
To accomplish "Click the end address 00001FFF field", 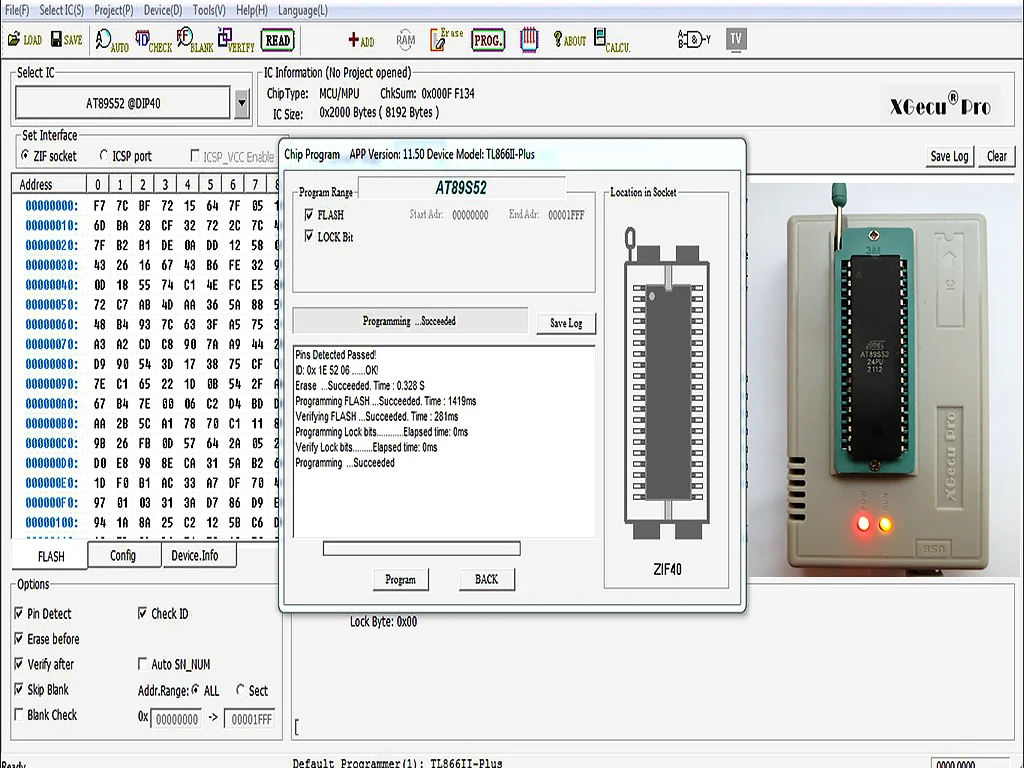I will point(249,719).
